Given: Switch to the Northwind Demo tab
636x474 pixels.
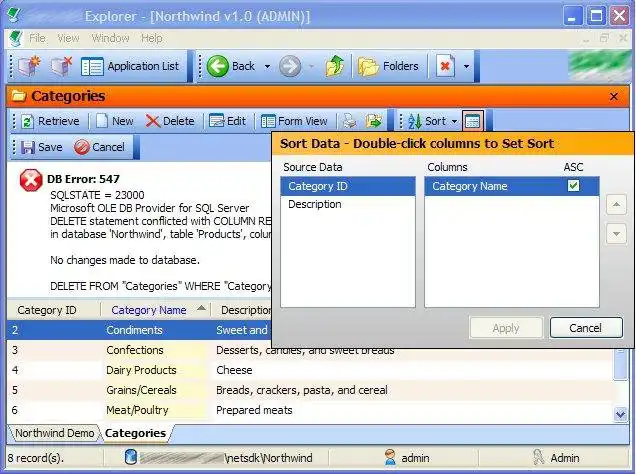Looking at the screenshot, I should click(54, 433).
